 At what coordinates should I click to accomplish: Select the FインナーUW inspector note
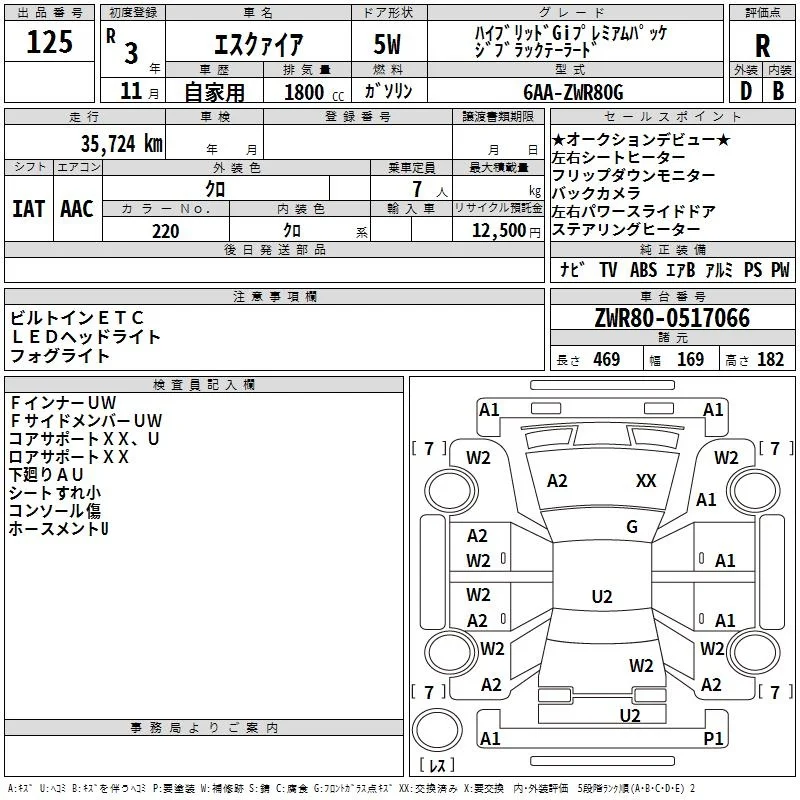(63, 403)
